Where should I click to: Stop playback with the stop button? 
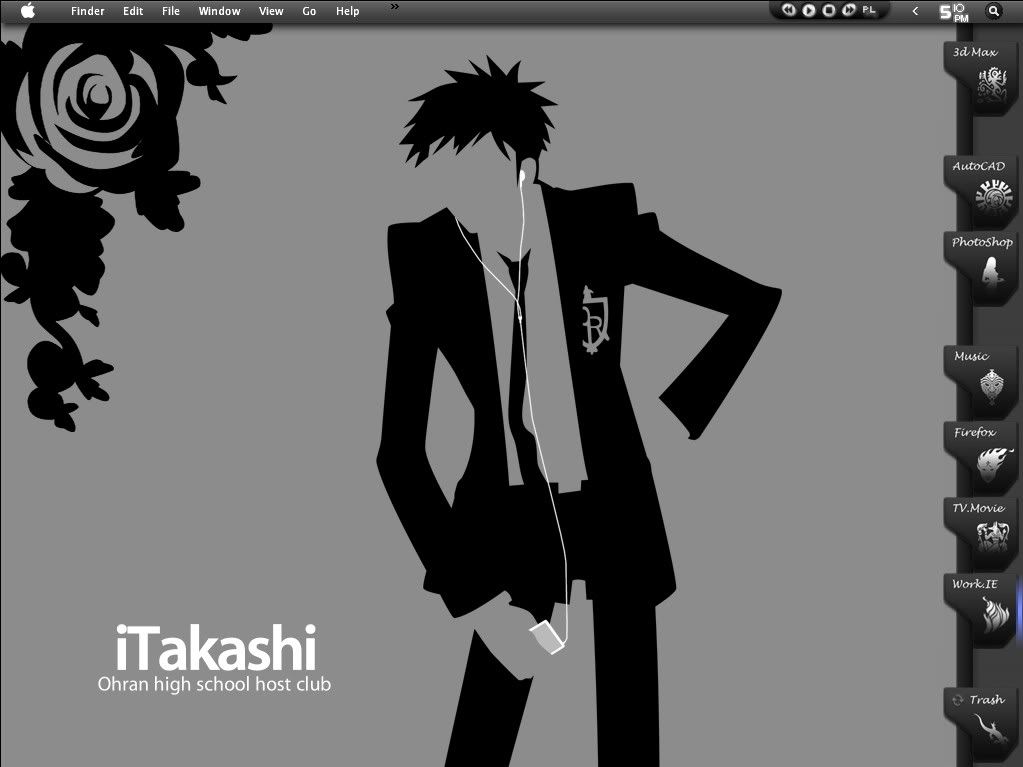829,10
